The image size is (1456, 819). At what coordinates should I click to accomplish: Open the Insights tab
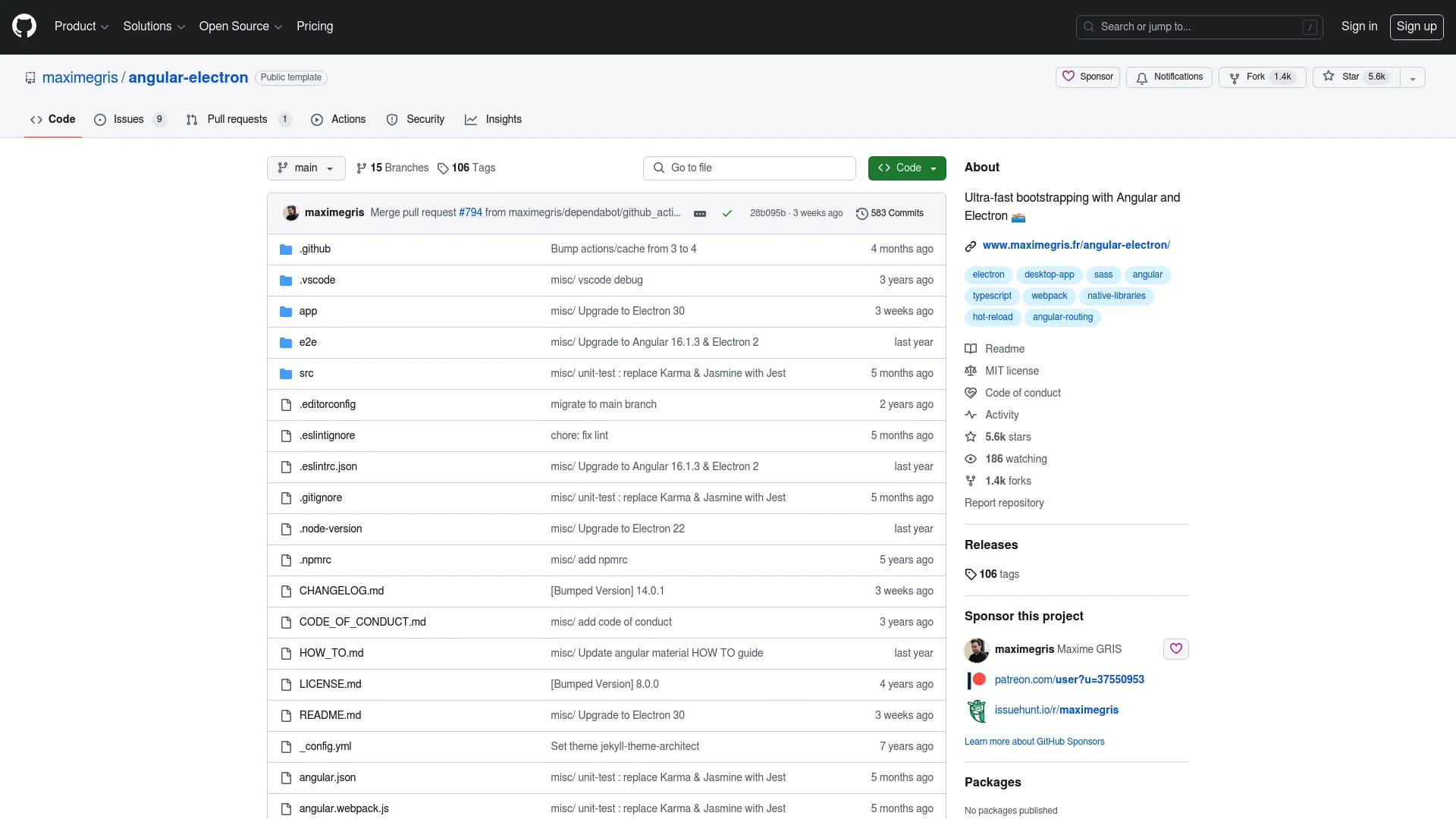point(494,120)
